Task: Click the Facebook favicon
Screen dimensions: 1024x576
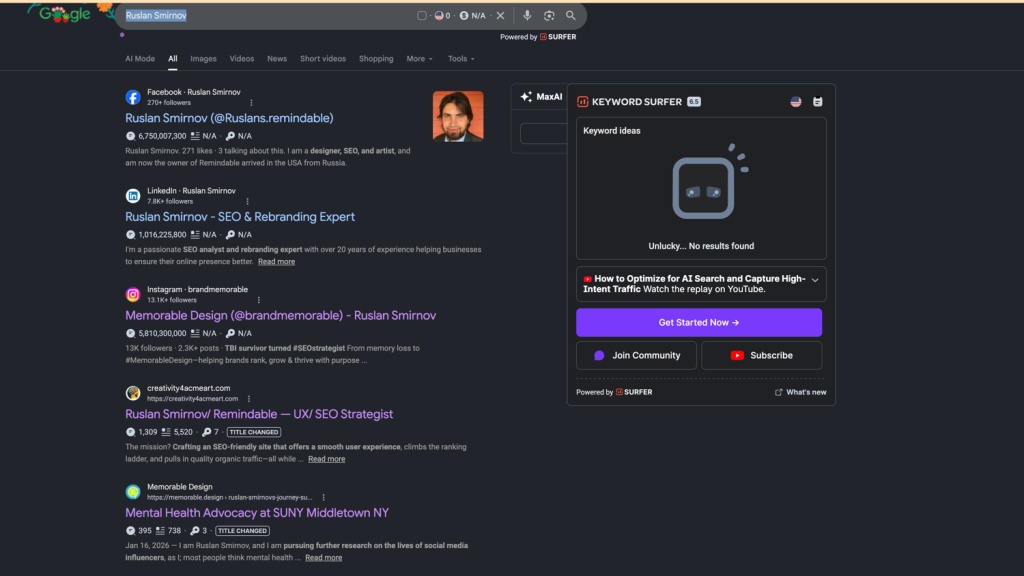Action: coord(133,97)
